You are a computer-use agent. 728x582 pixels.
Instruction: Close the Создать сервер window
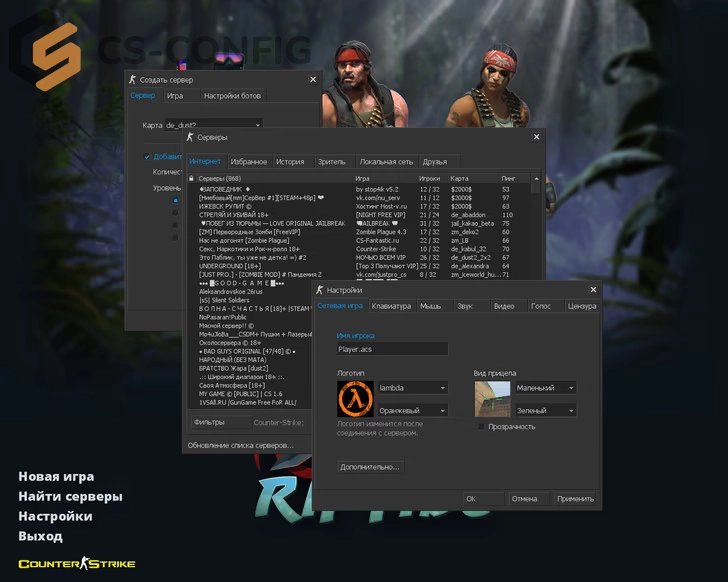(313, 79)
